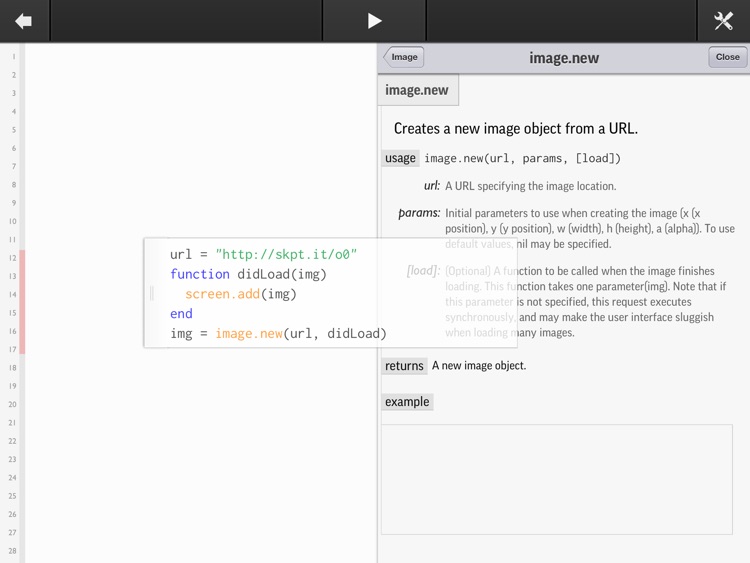Go back to the Image documentation section
The width and height of the screenshot is (750, 563).
[404, 57]
